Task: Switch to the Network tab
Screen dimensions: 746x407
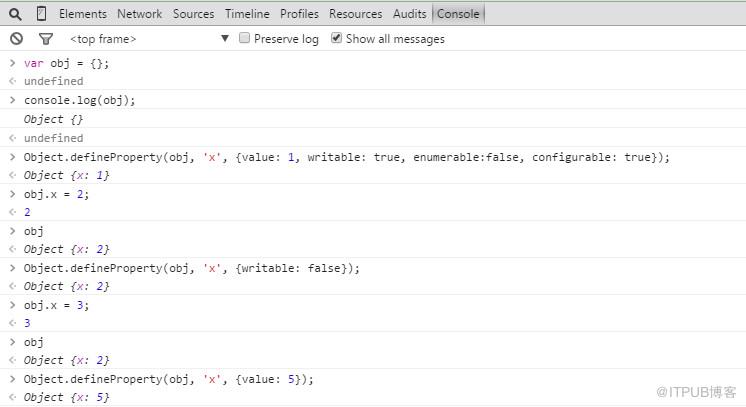Action: point(139,14)
